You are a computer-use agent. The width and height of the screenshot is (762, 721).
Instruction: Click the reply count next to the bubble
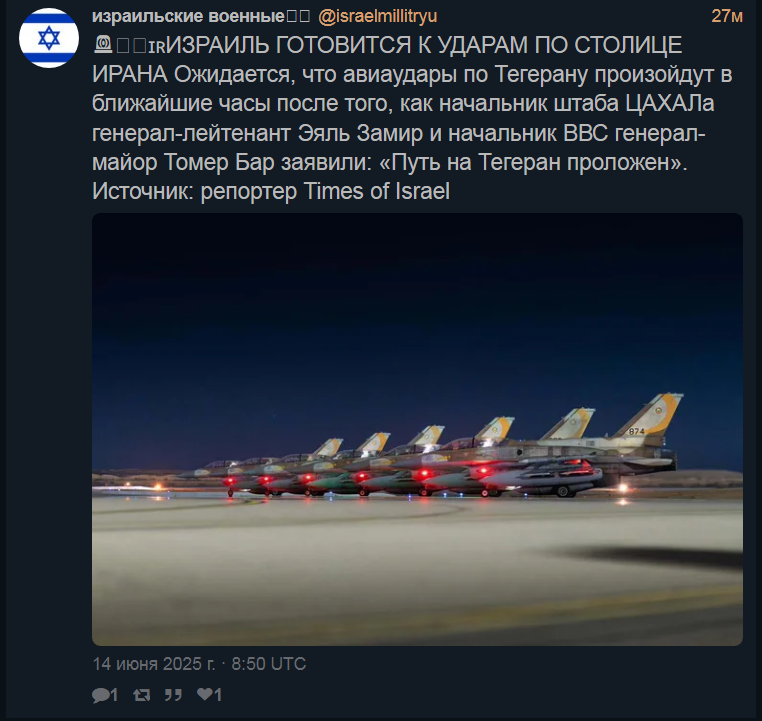click(114, 695)
